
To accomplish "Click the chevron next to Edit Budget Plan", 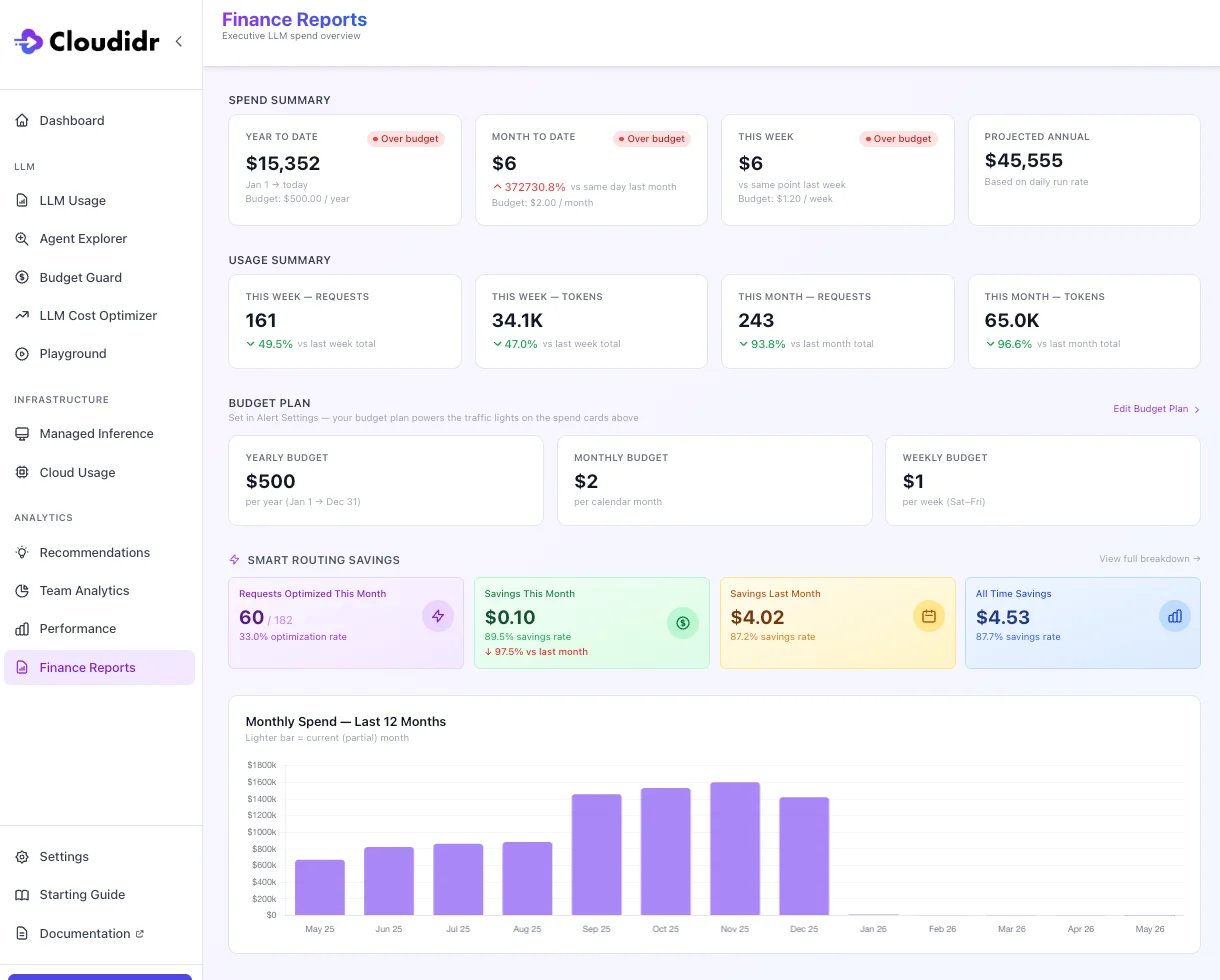I will [1197, 409].
